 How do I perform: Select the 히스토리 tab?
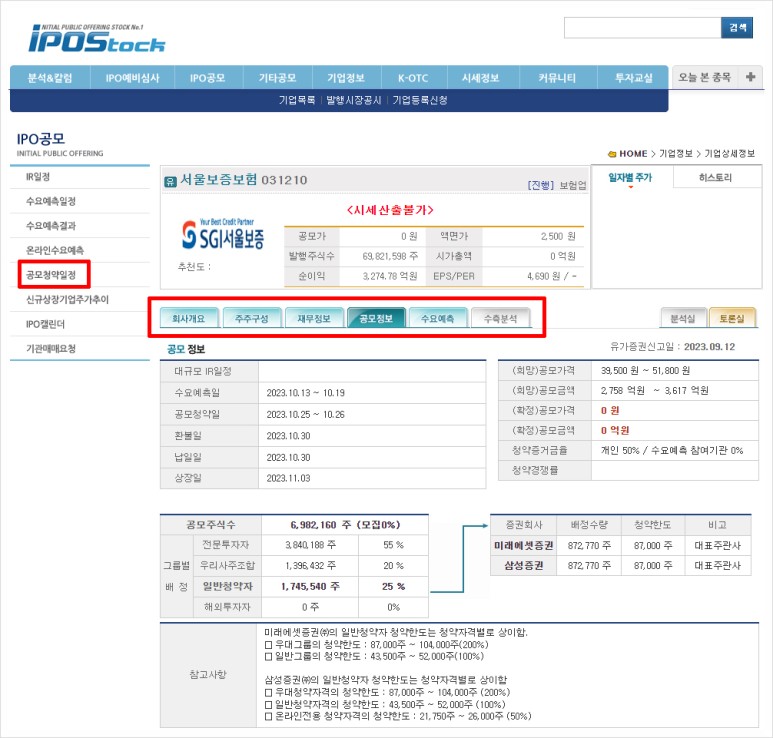click(715, 177)
